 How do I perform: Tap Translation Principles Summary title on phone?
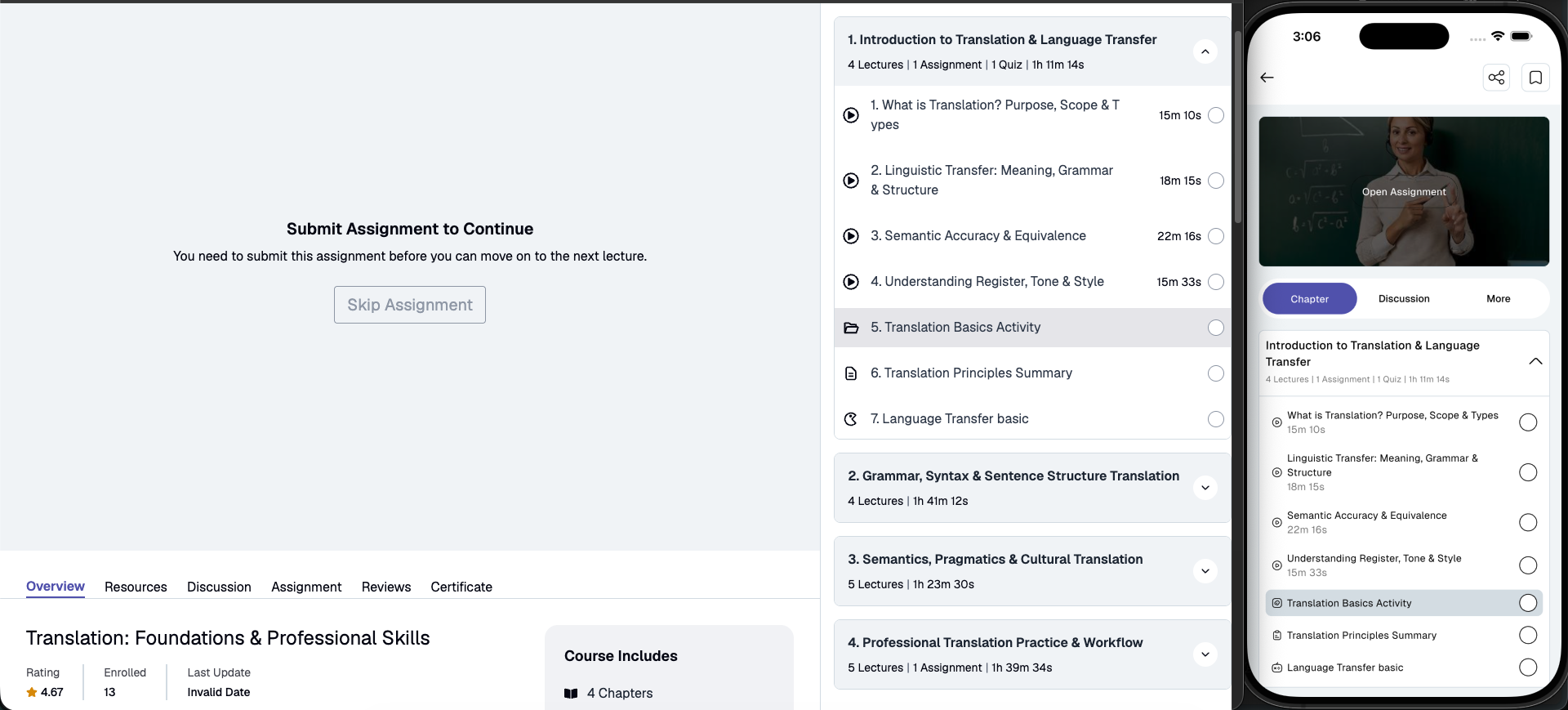(x=1361, y=636)
